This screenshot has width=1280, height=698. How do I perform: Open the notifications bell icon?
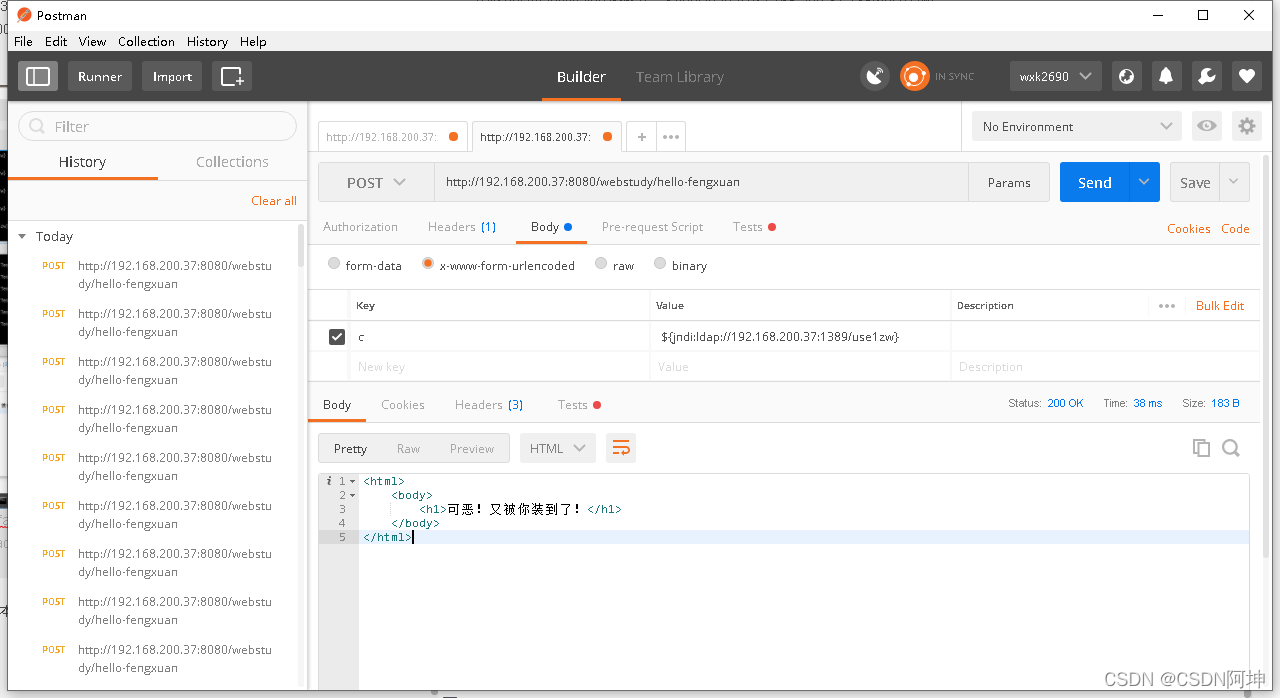click(1166, 76)
